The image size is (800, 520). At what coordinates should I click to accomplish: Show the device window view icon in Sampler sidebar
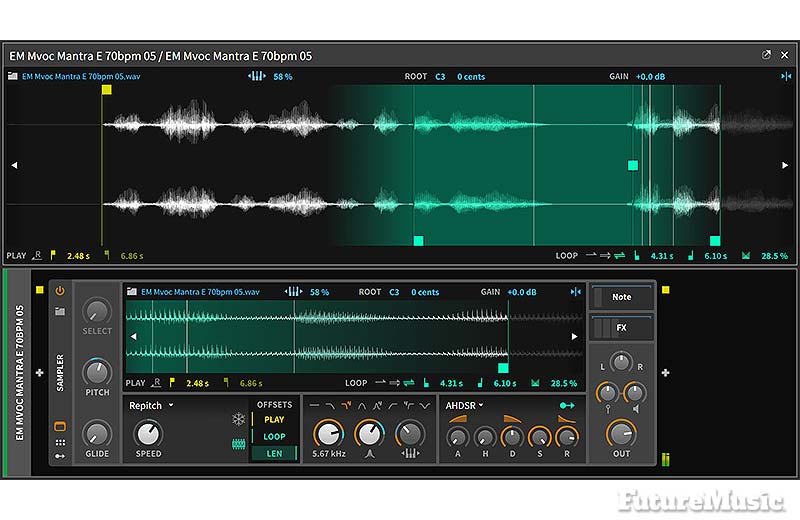(60, 426)
